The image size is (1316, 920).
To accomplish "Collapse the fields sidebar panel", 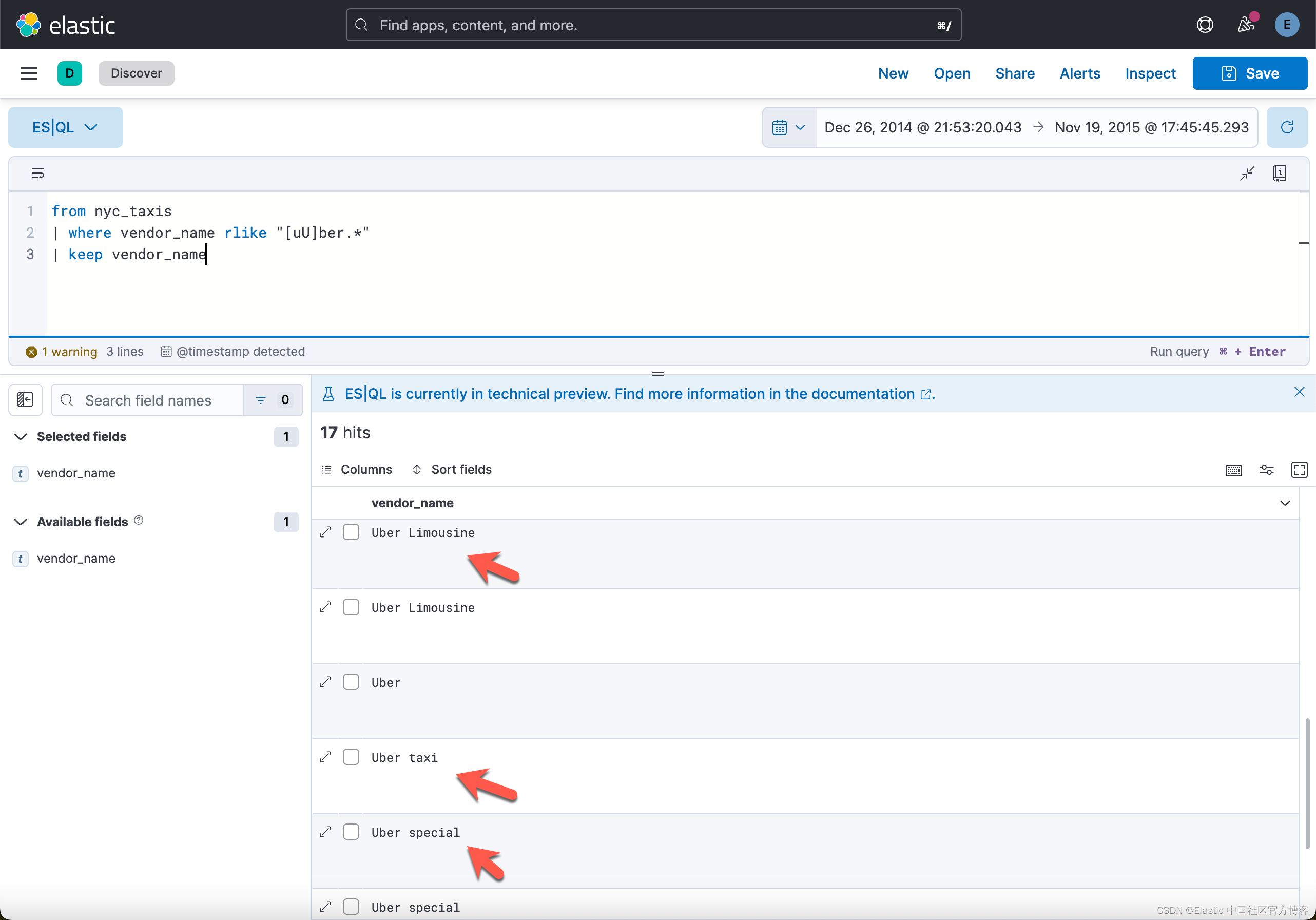I will tap(25, 399).
